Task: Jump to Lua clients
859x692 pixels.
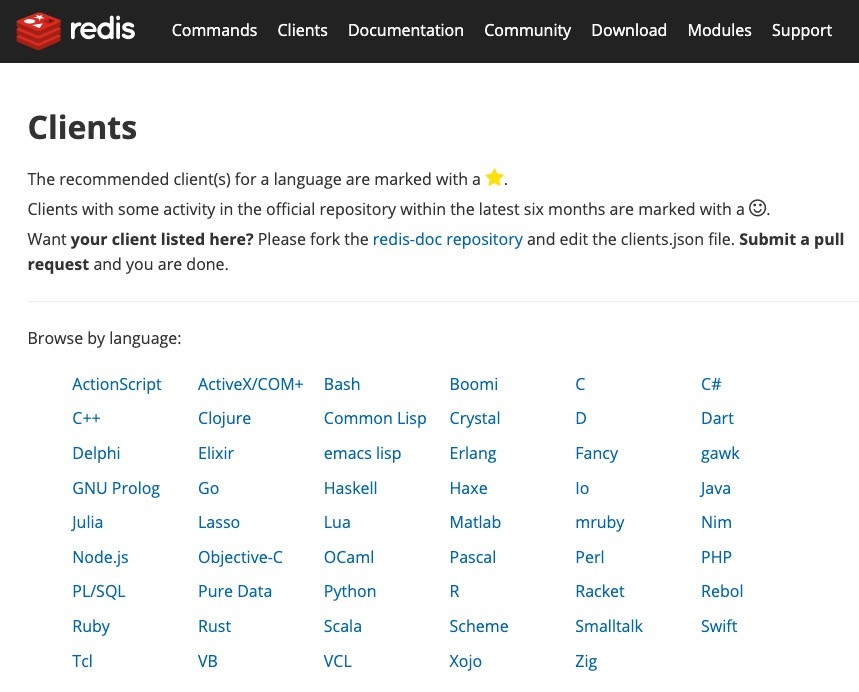Action: [337, 522]
